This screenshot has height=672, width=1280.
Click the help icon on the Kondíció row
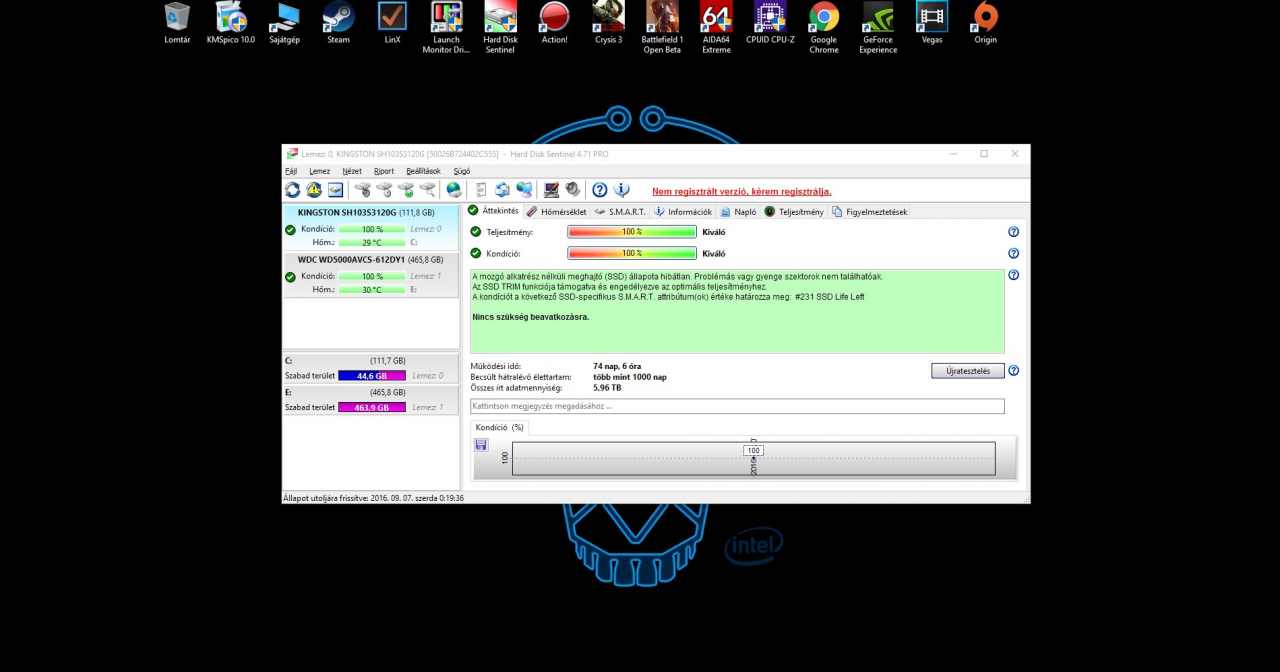coord(1014,254)
